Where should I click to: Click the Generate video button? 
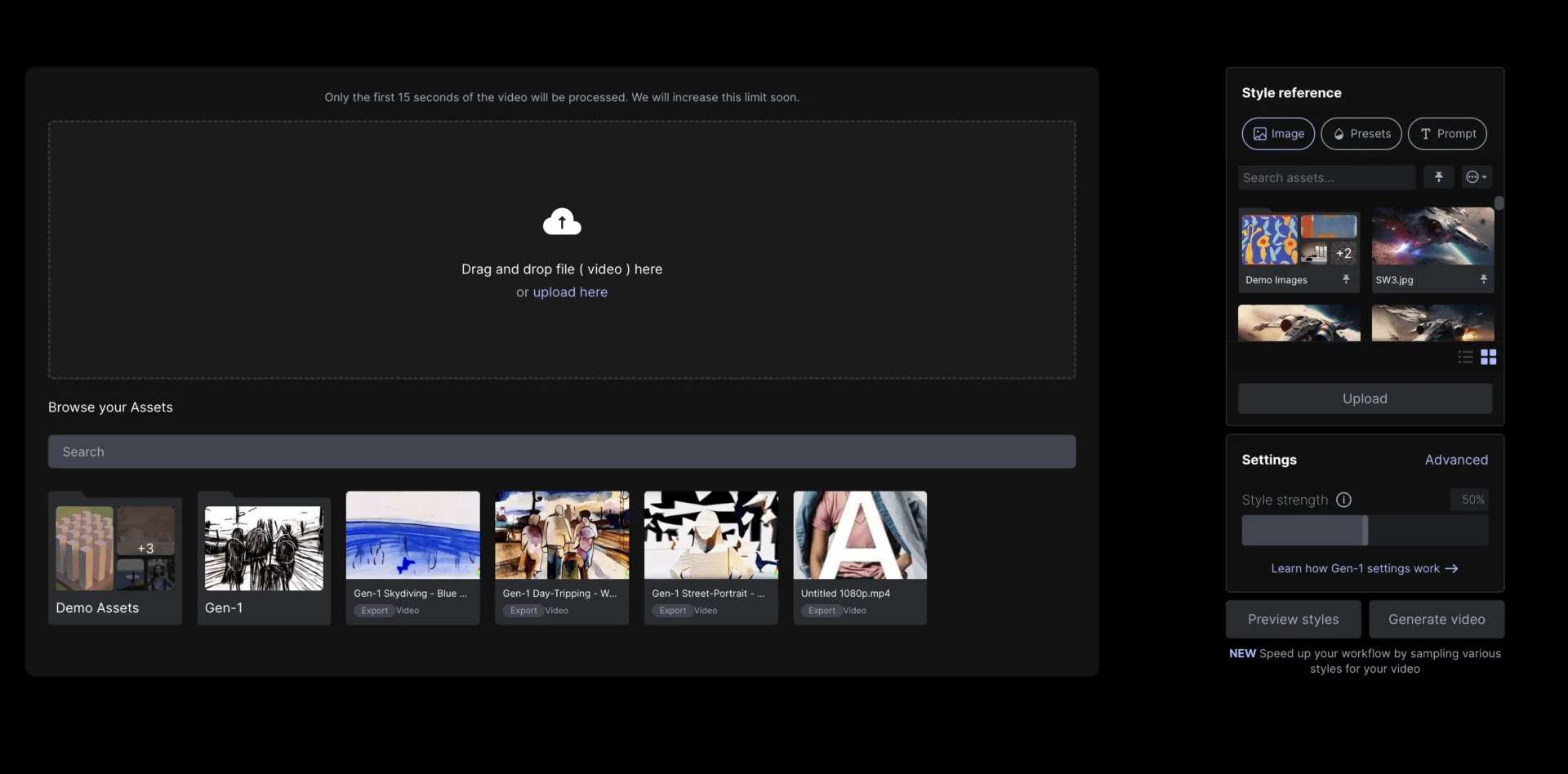coord(1437,620)
